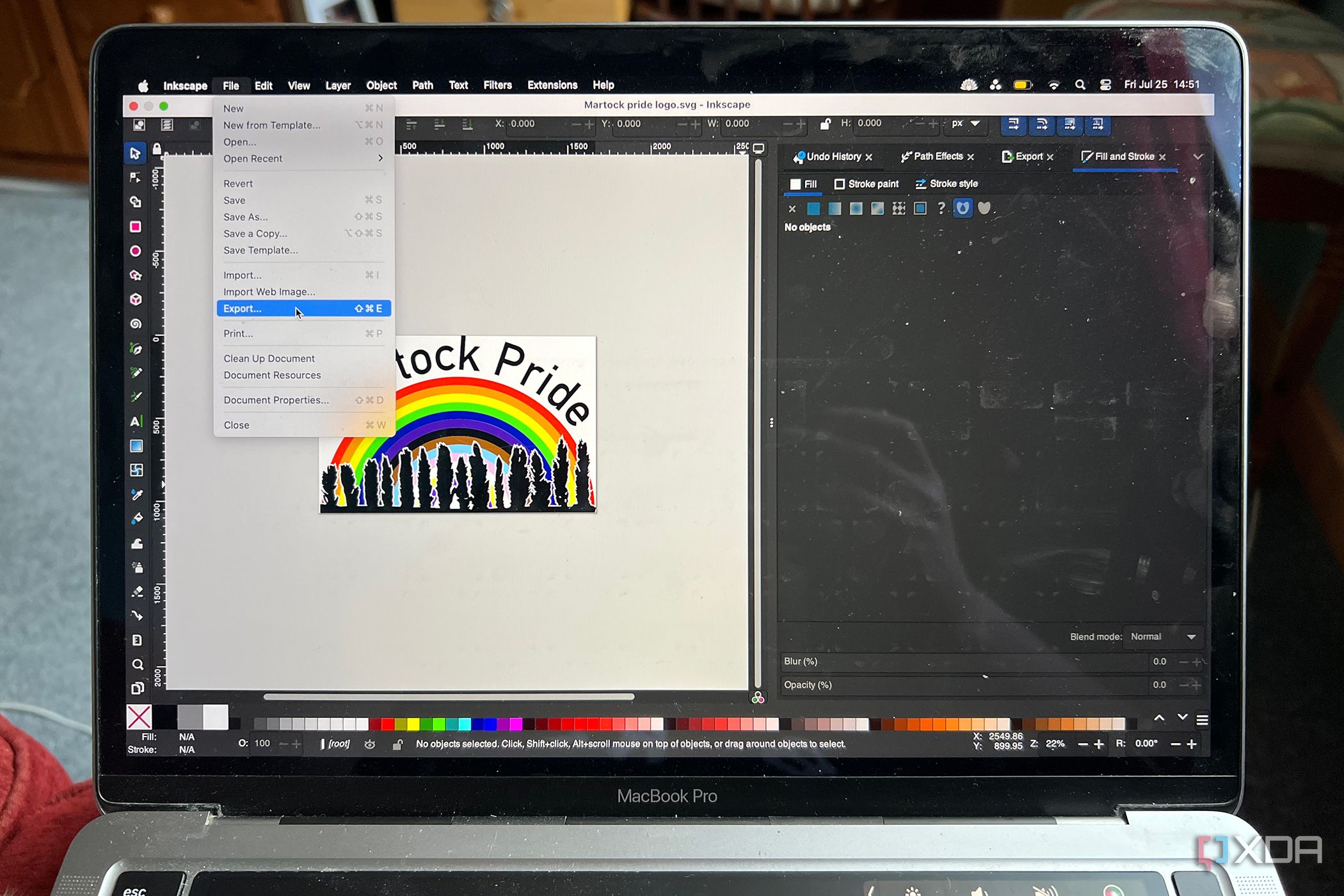
Task: Toggle scale stroke width when scaling
Action: point(1014,124)
